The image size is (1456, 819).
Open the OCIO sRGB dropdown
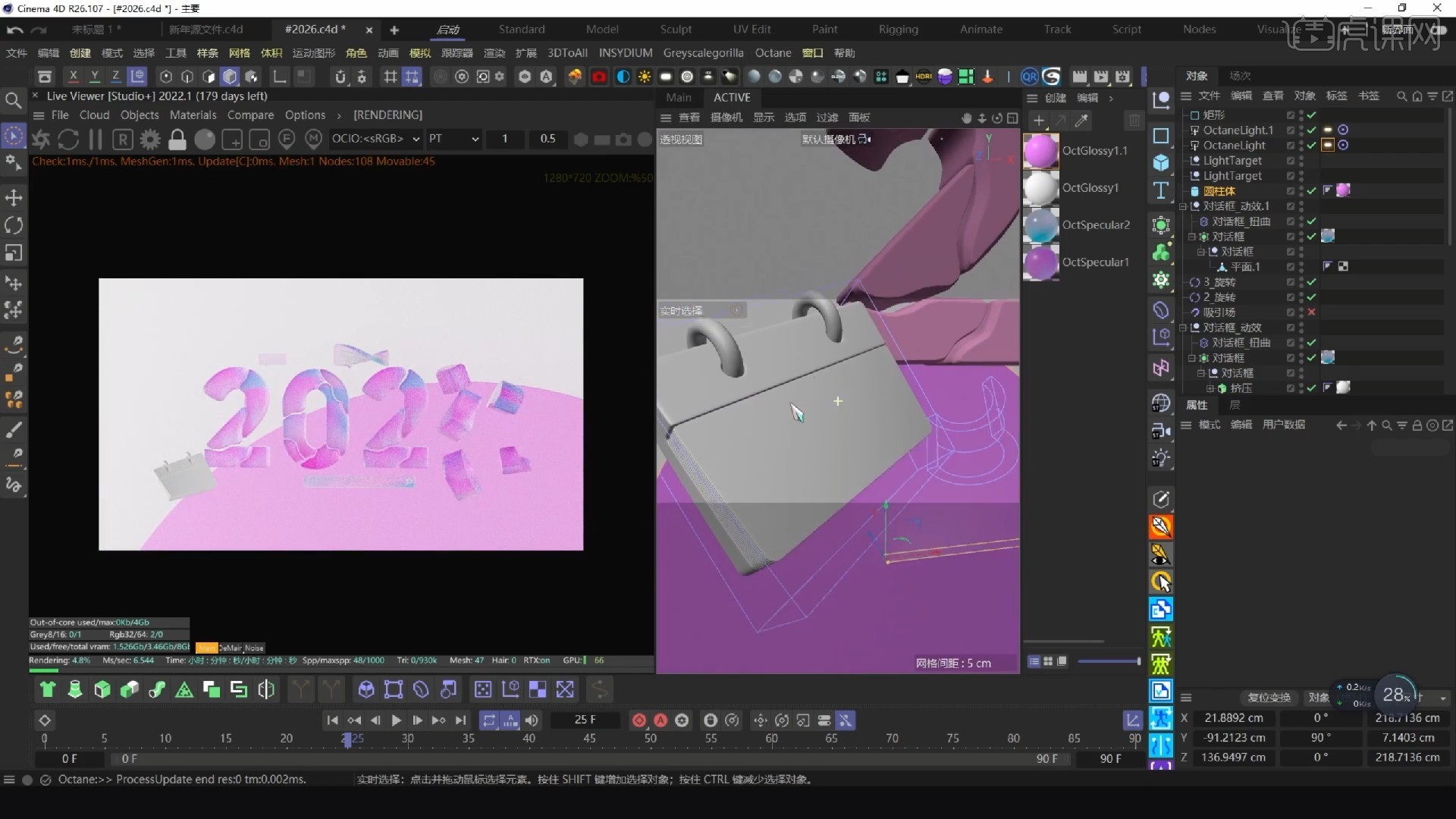(x=375, y=139)
